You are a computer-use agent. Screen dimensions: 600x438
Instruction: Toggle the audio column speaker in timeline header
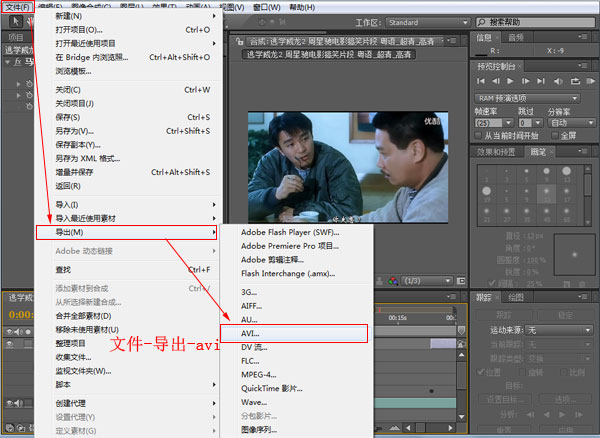18,332
